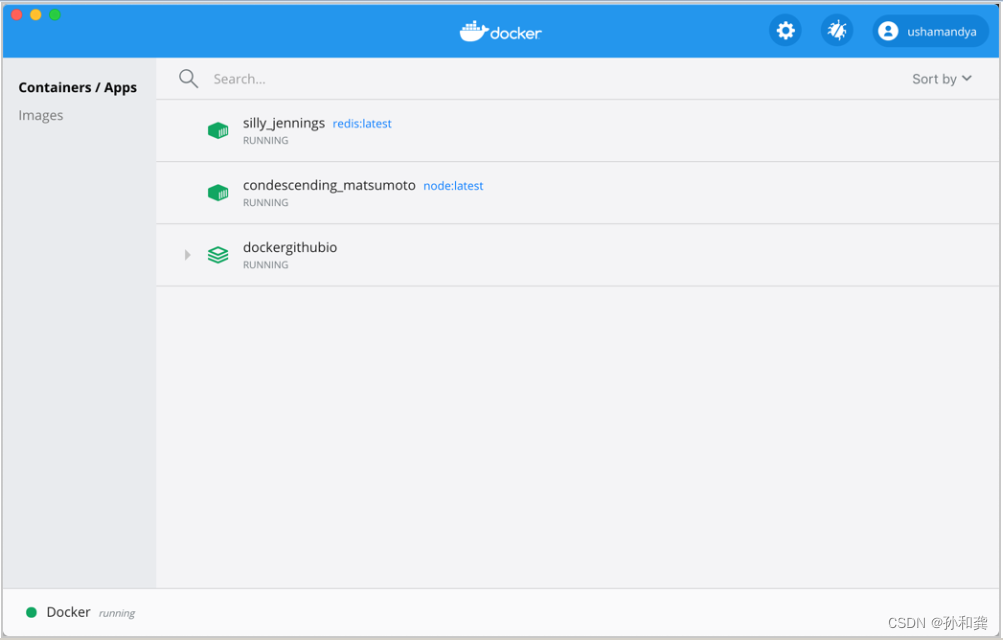
Task: Switch to the Images section
Action: [x=41, y=116]
